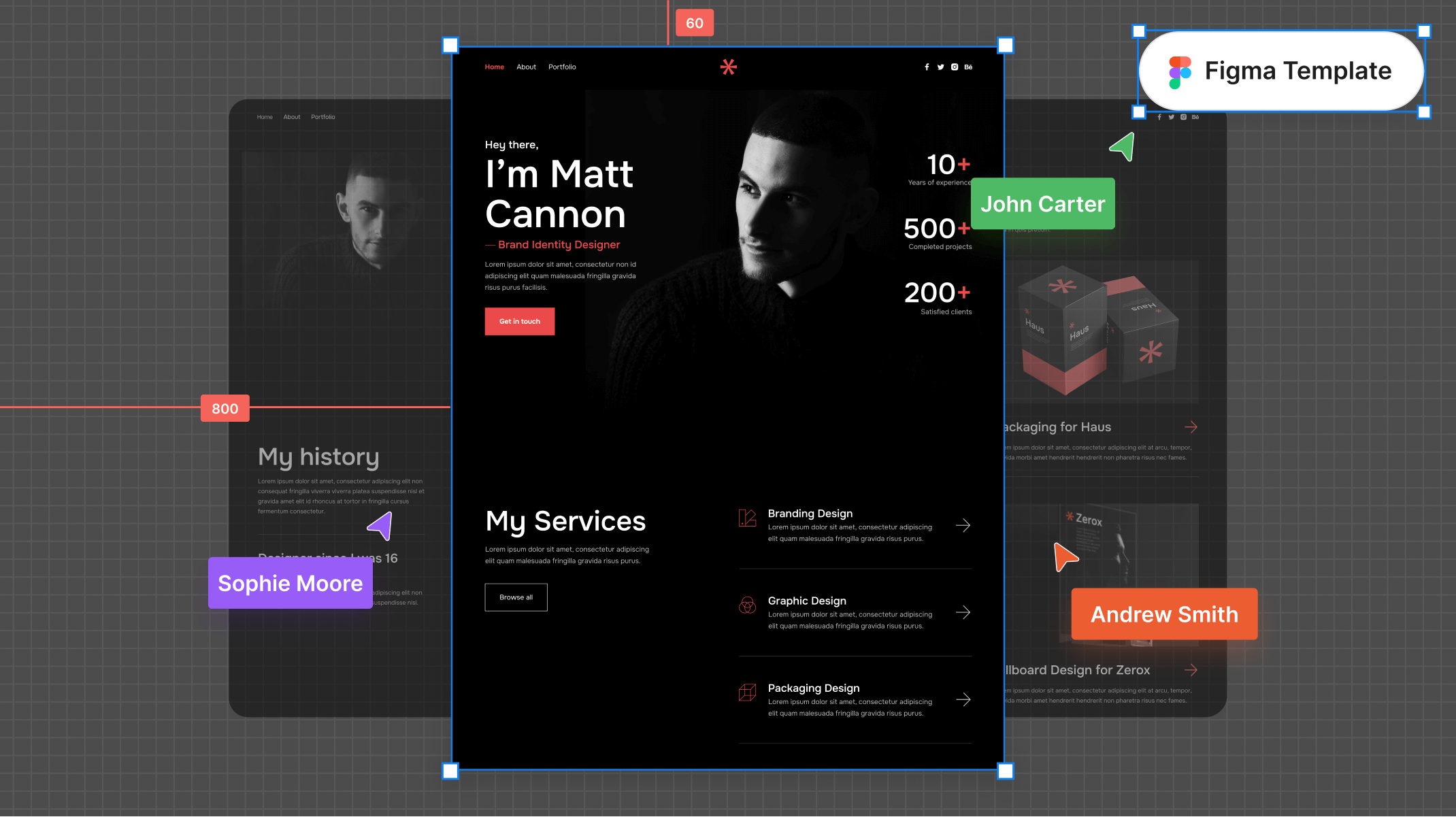Click the Figma template logo icon

coord(1179,70)
